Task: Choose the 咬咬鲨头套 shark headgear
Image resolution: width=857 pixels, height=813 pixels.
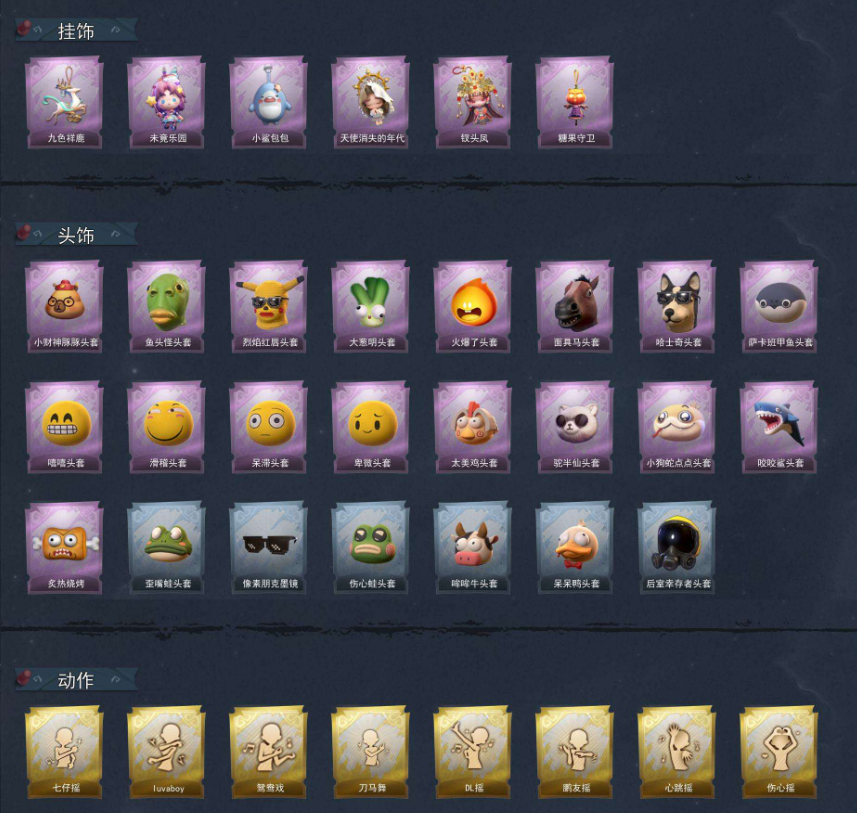Action: point(779,426)
